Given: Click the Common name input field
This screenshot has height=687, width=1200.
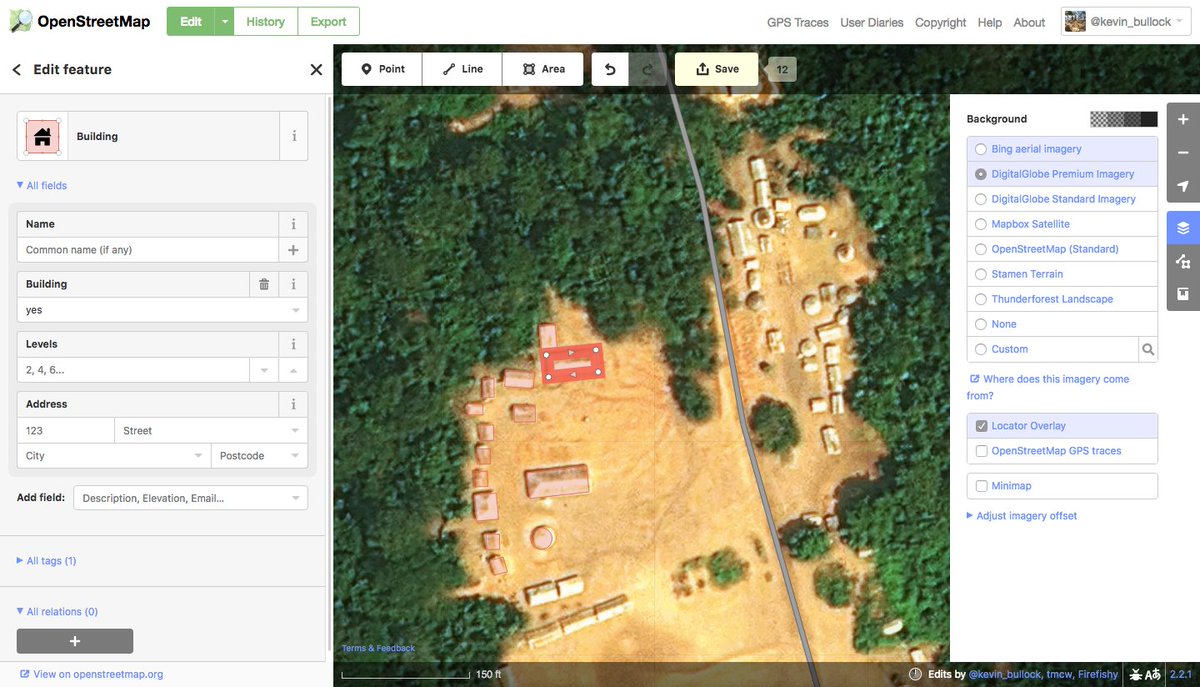Looking at the screenshot, I should [x=148, y=250].
